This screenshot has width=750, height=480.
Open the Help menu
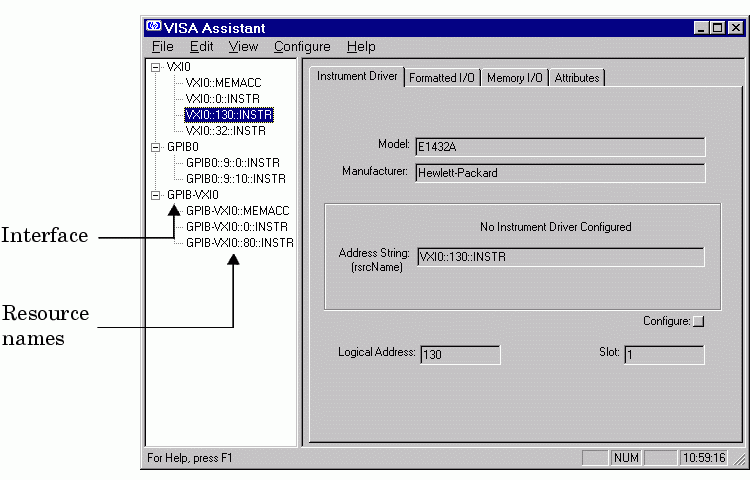(x=361, y=46)
